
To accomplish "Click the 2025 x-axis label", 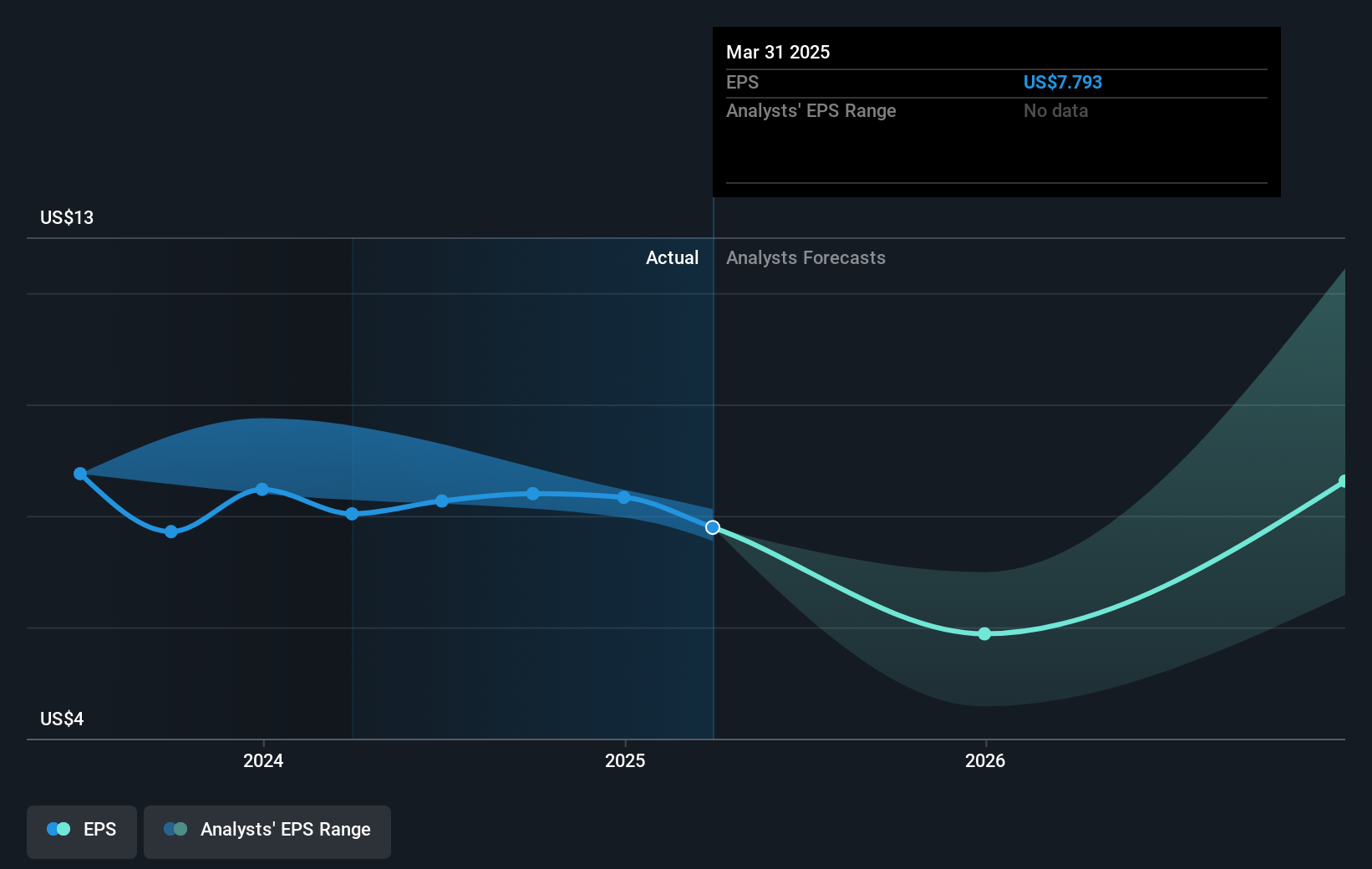I will click(625, 760).
